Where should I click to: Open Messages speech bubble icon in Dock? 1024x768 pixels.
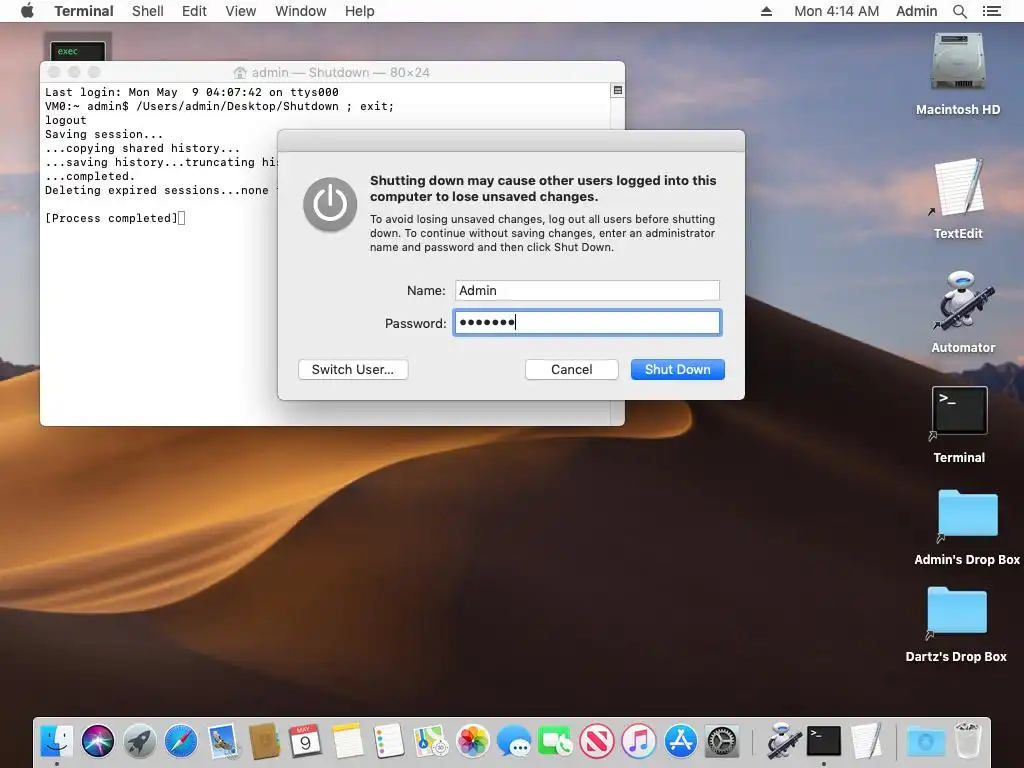click(x=514, y=741)
